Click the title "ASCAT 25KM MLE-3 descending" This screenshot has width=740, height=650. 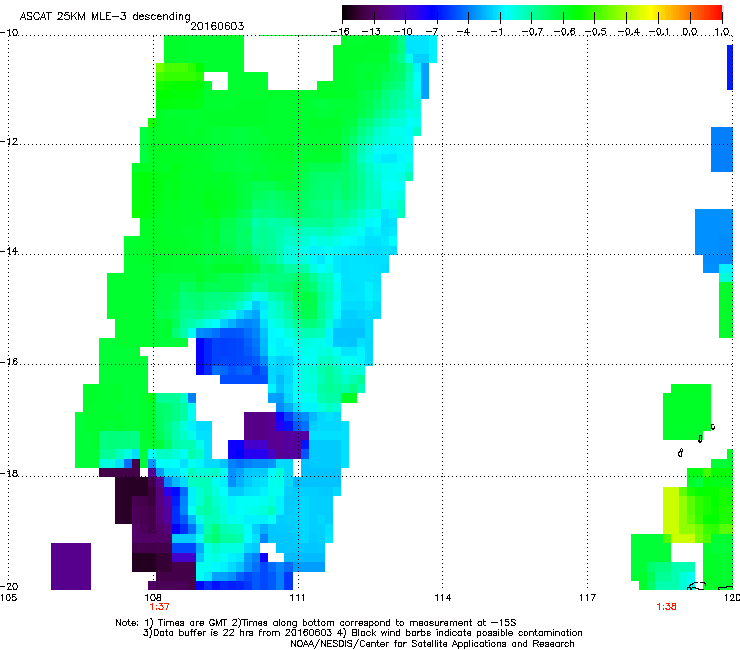(105, 16)
